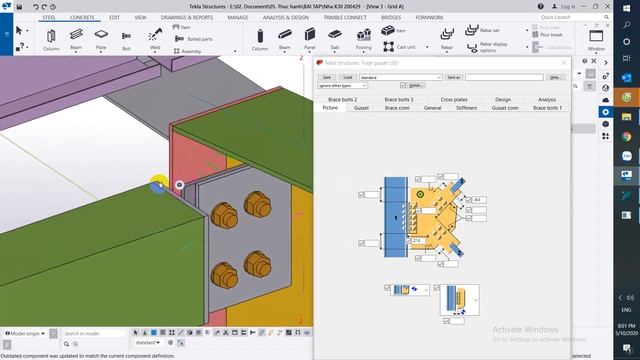
Task: Expand the Rebar set dropdown arrow
Action: [527, 30]
